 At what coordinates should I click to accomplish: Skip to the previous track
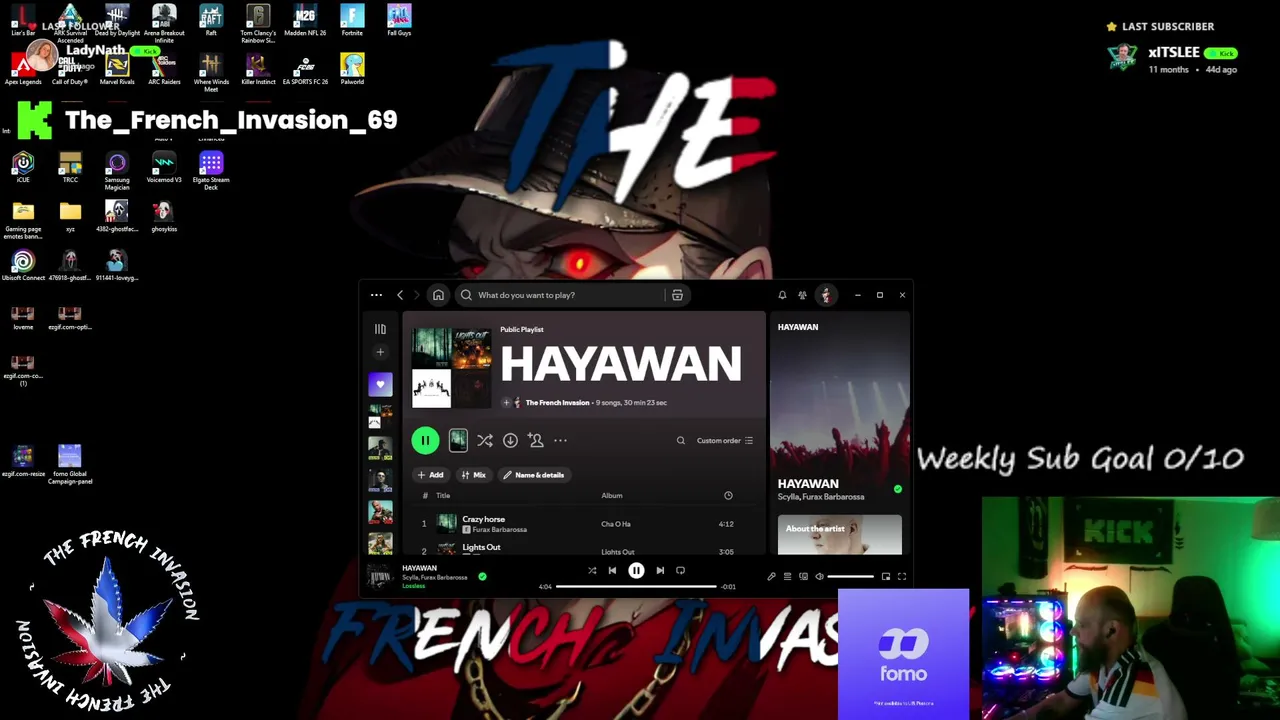612,570
